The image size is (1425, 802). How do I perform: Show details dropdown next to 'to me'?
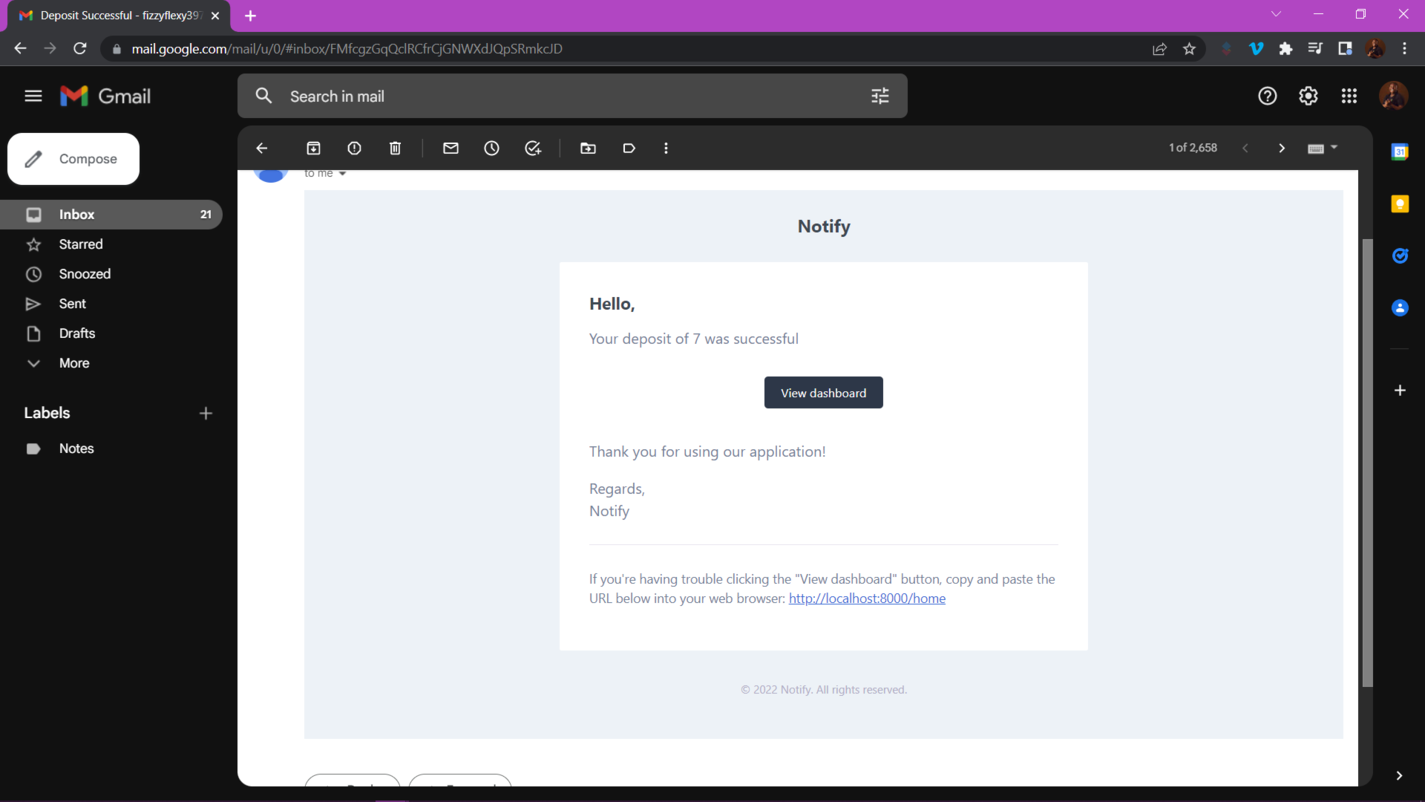[x=342, y=174]
